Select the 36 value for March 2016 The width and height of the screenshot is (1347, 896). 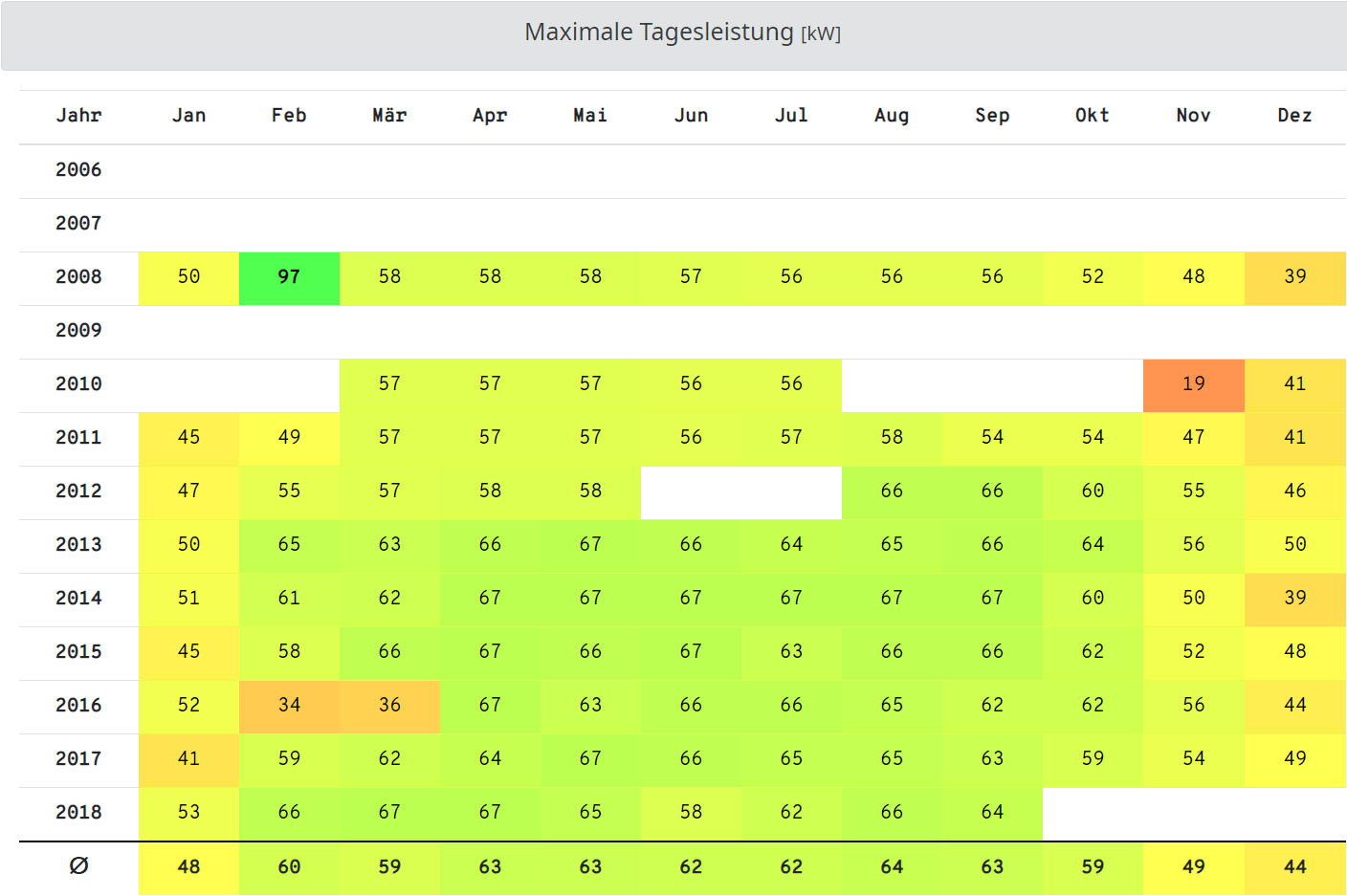[x=389, y=706]
